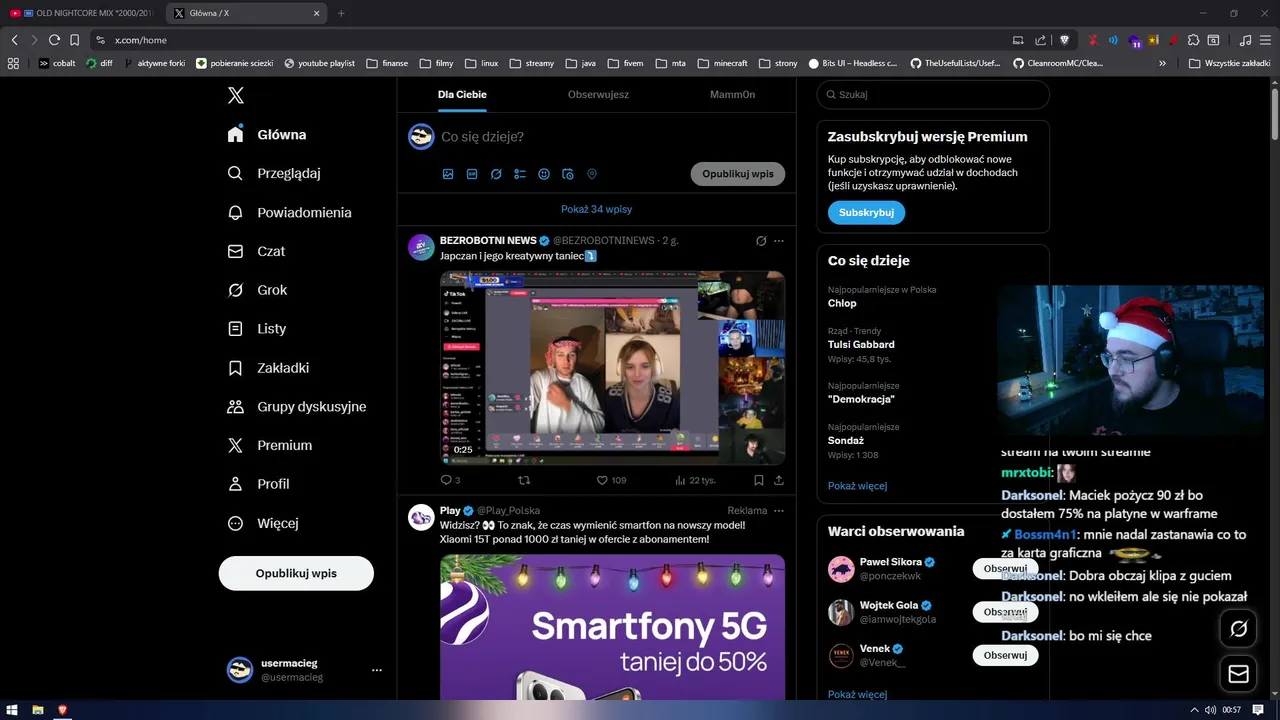Open Grok from the left sidebar
1280x720 pixels.
[x=258, y=290]
